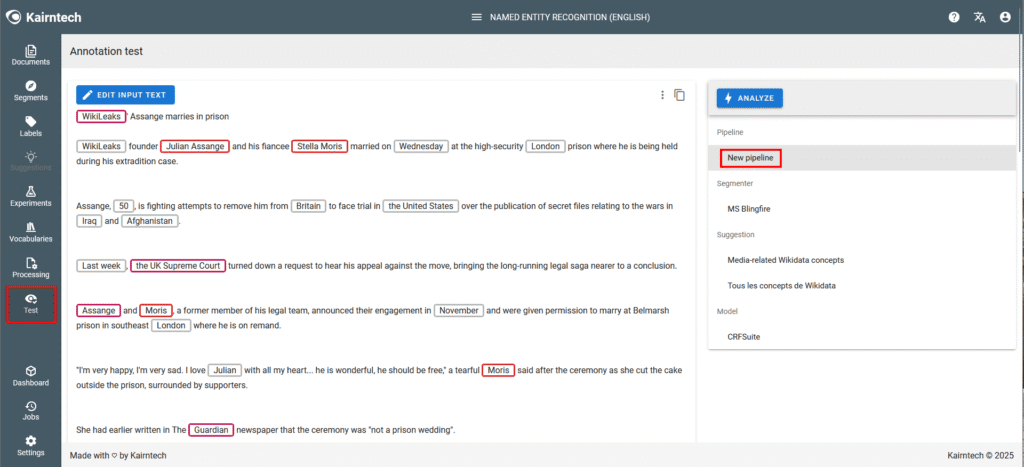Expand the Named Entity Recognition project menu

pyautogui.click(x=477, y=17)
